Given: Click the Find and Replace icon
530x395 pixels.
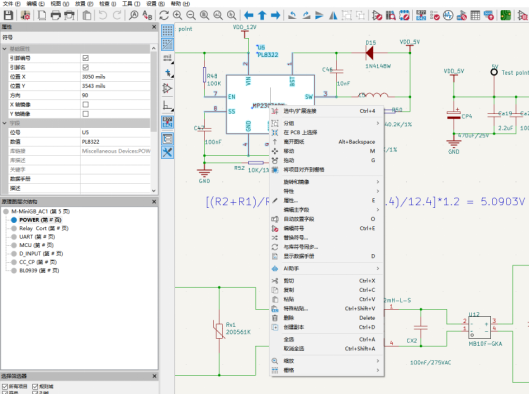Looking at the screenshot, I should pos(147,15).
